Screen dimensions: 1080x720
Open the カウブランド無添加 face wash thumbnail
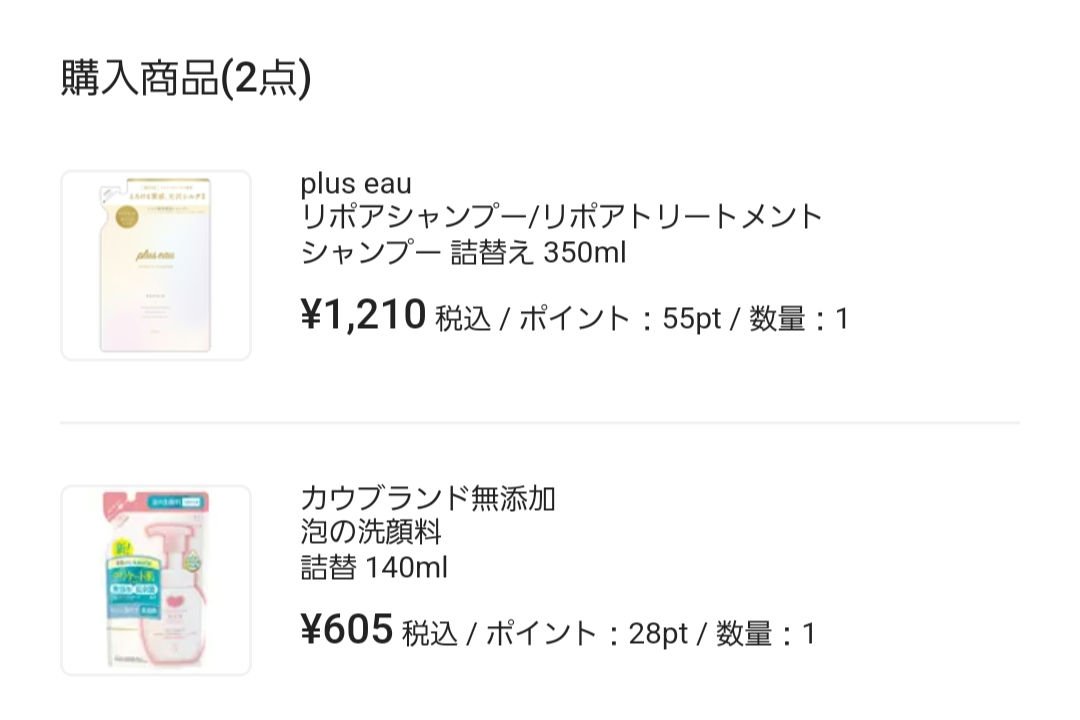(x=155, y=580)
